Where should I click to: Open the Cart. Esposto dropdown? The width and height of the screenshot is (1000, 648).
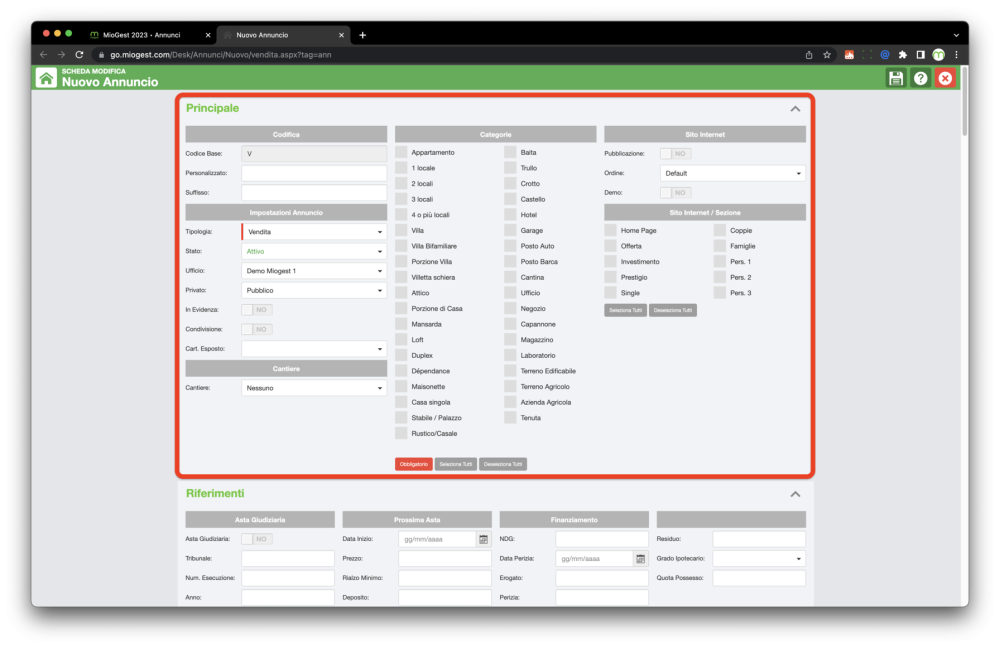314,349
